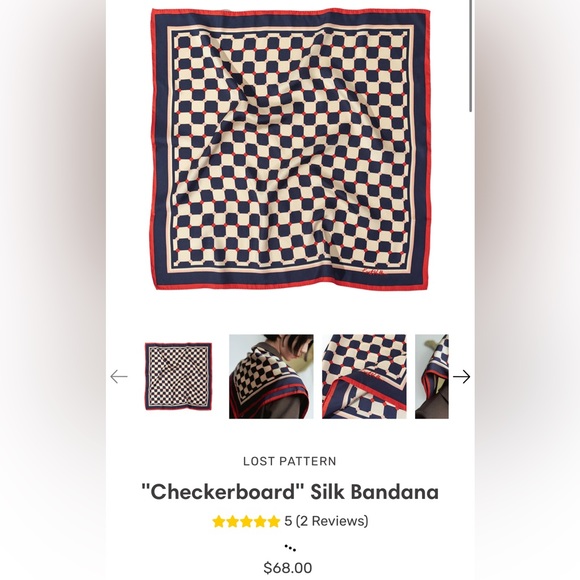Click the "Checkerboard" Silk Bandana title
Screen dimensions: 580x580
coord(290,492)
